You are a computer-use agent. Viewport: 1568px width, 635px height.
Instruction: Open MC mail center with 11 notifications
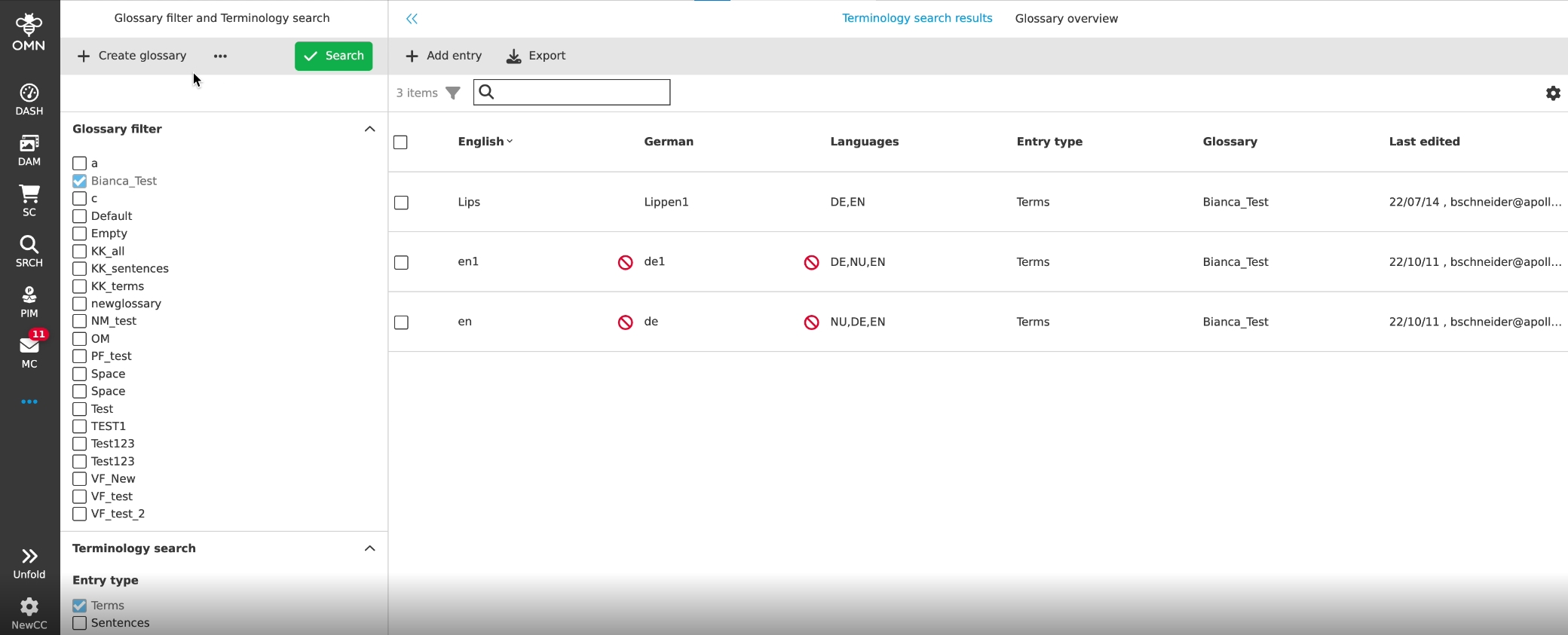point(29,352)
